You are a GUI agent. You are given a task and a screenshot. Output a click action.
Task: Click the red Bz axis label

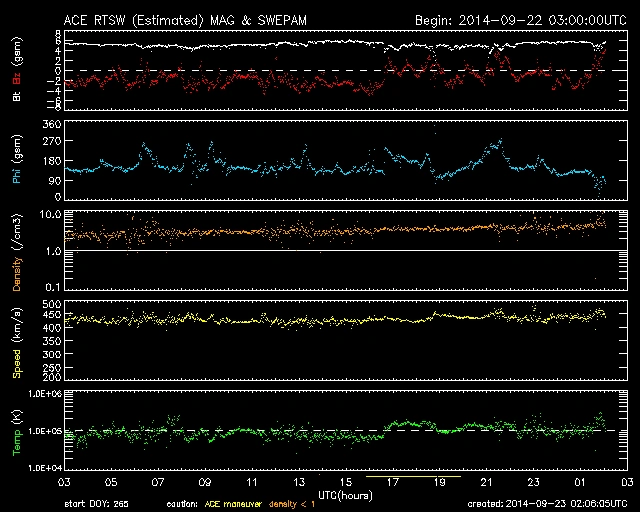(16, 78)
